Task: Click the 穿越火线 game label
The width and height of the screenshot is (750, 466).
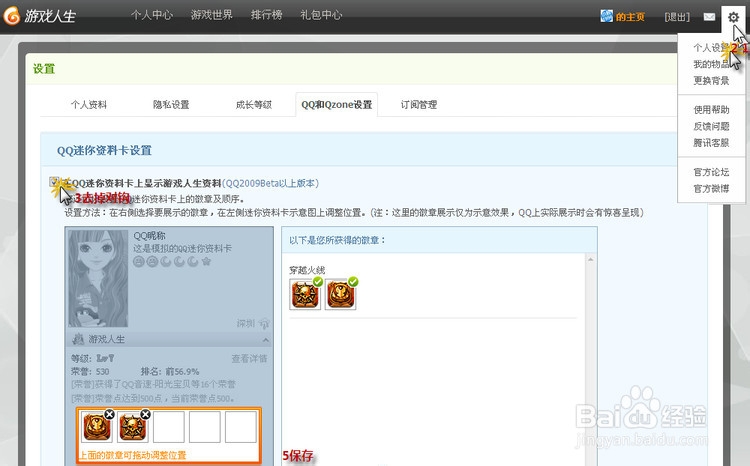Action: coord(307,270)
